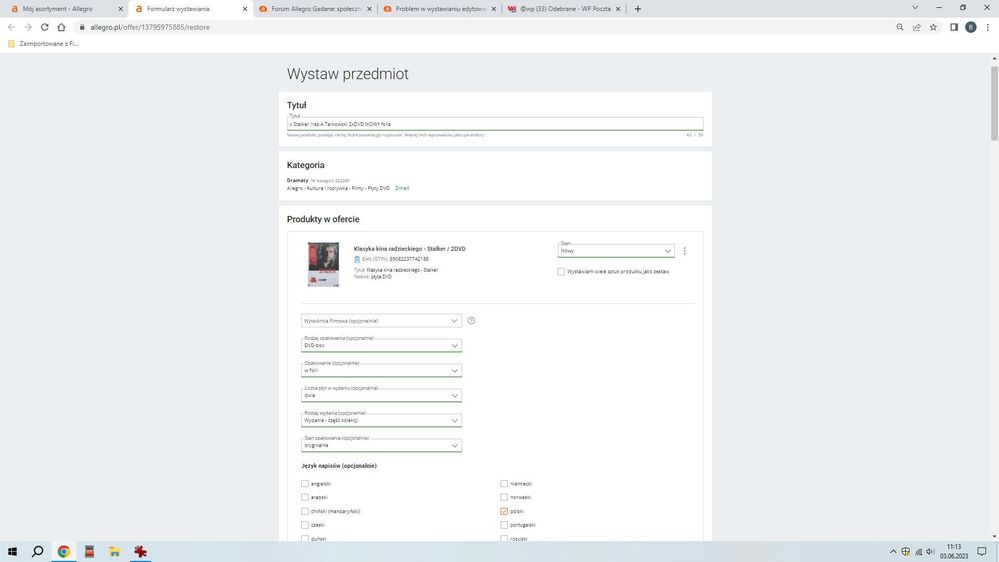Open the Rodzaj opakowania dropdown
The height and width of the screenshot is (562, 999).
coord(381,345)
